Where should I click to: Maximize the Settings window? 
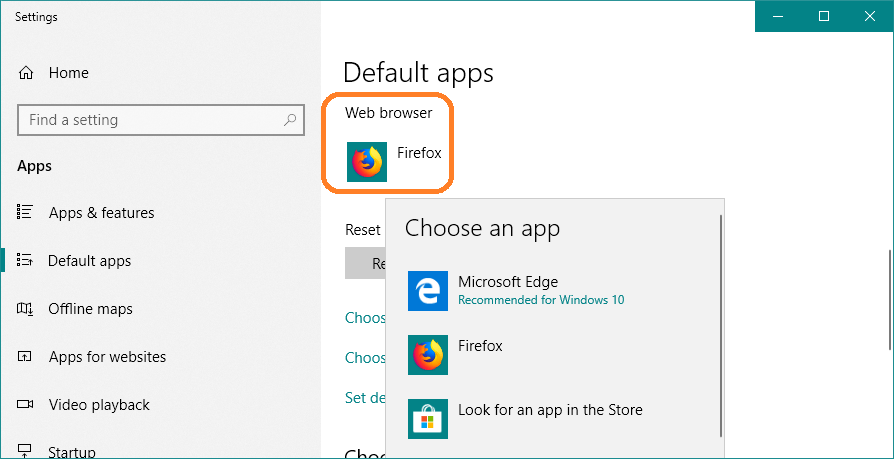824,16
